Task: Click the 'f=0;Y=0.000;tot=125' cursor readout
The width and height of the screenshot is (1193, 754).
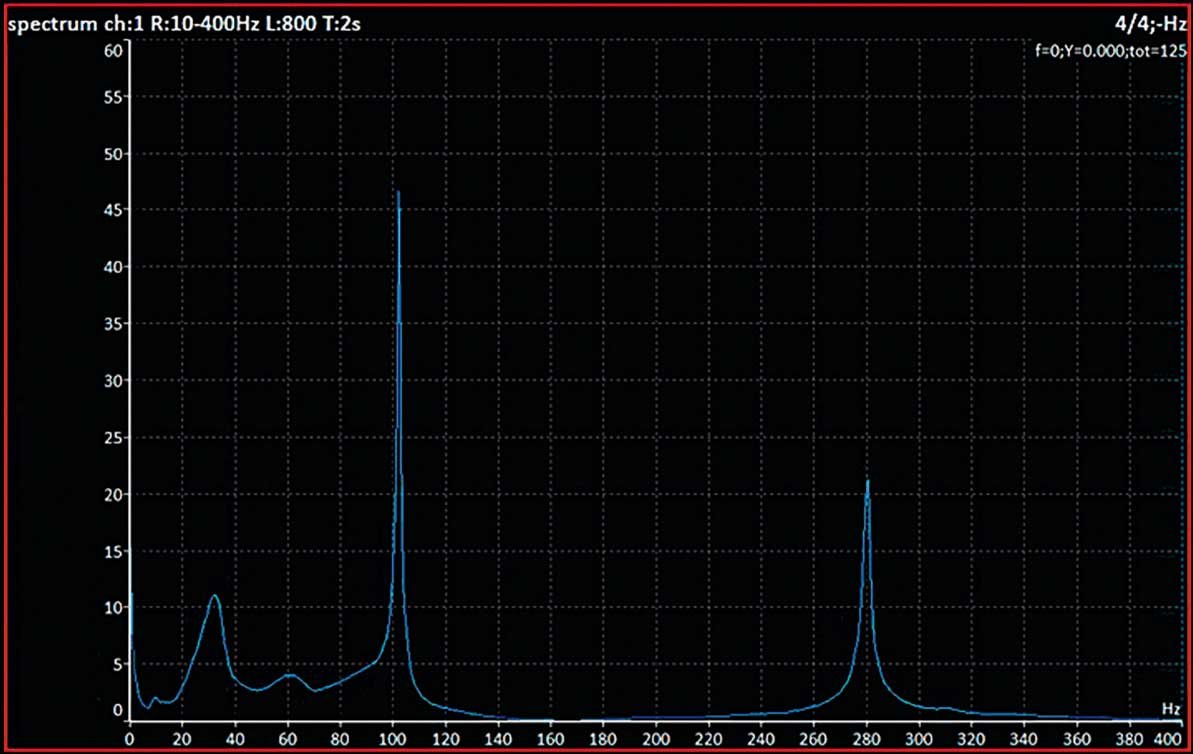Action: tap(1110, 51)
